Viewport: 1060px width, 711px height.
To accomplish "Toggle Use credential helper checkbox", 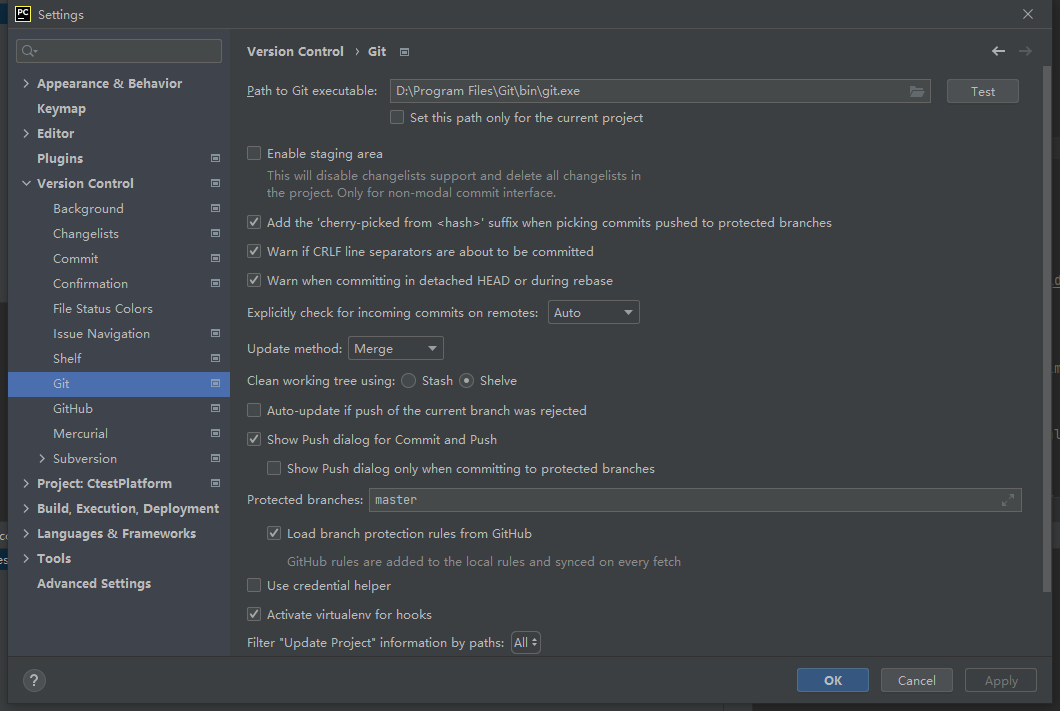I will click(x=254, y=585).
